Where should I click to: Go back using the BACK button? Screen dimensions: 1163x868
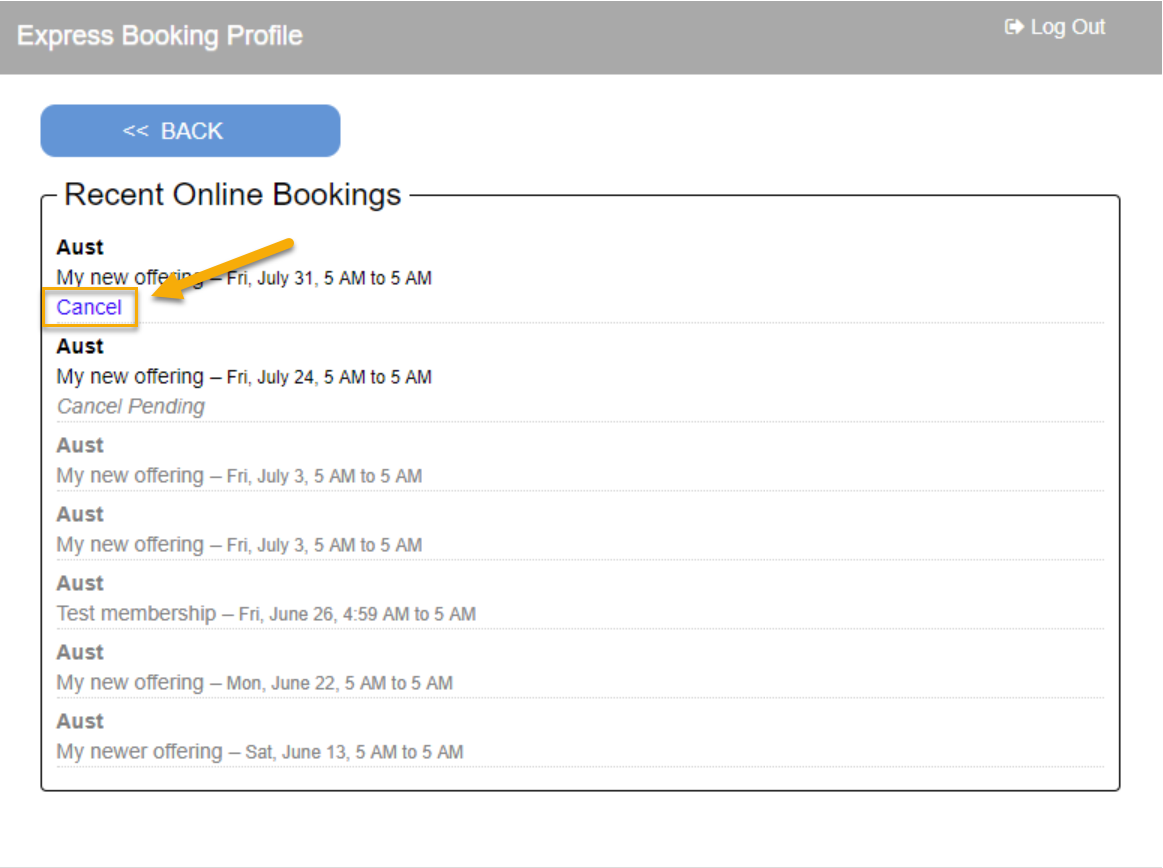(x=191, y=131)
